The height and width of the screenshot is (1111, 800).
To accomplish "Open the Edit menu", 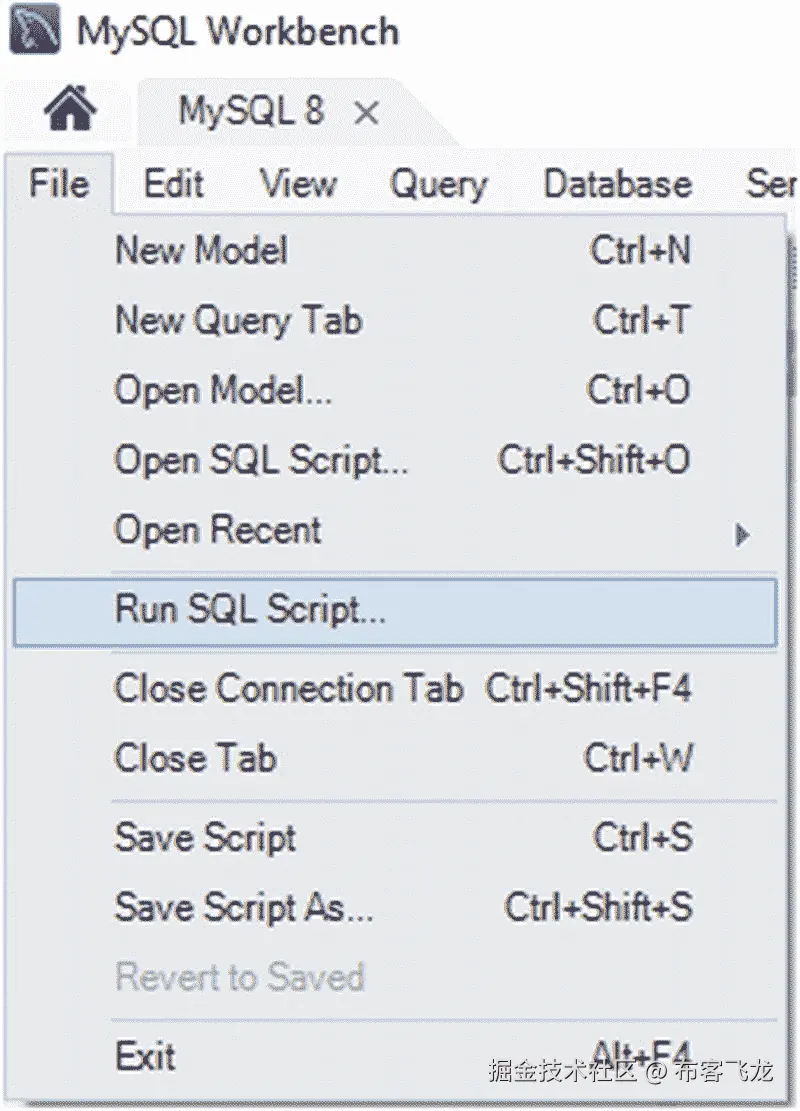I will tap(172, 184).
